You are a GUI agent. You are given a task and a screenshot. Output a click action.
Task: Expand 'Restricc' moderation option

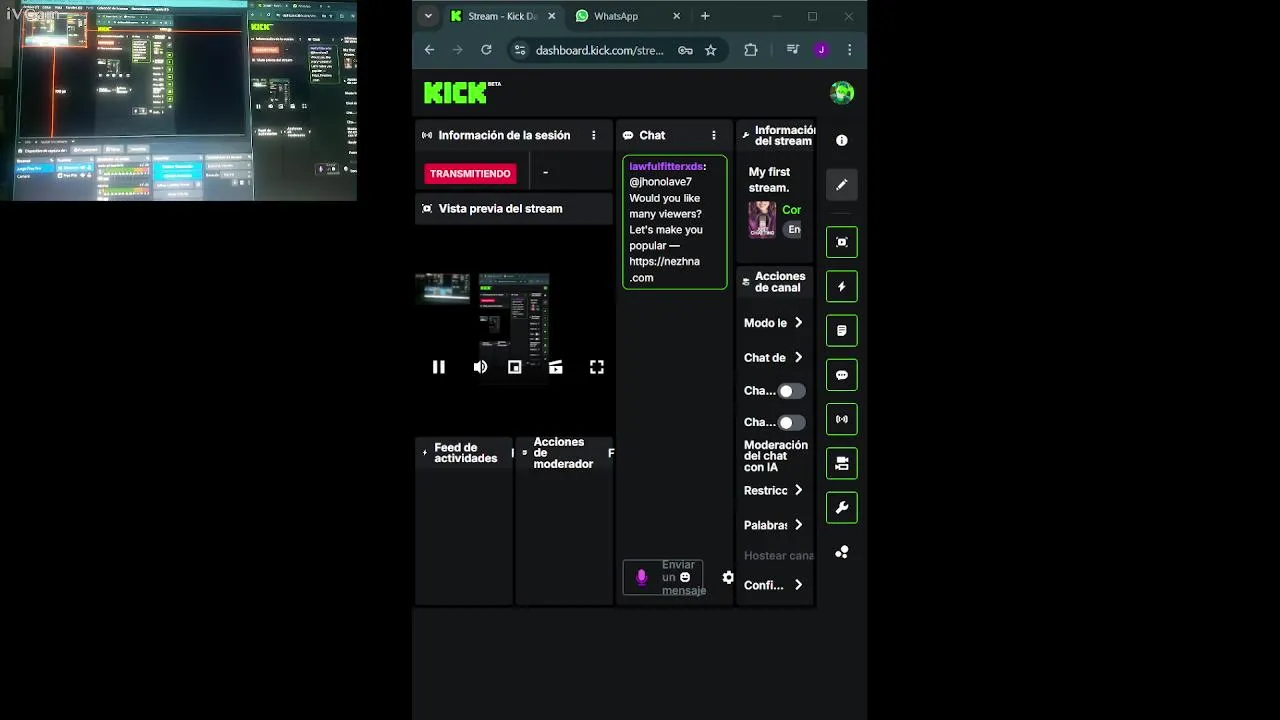[798, 491]
